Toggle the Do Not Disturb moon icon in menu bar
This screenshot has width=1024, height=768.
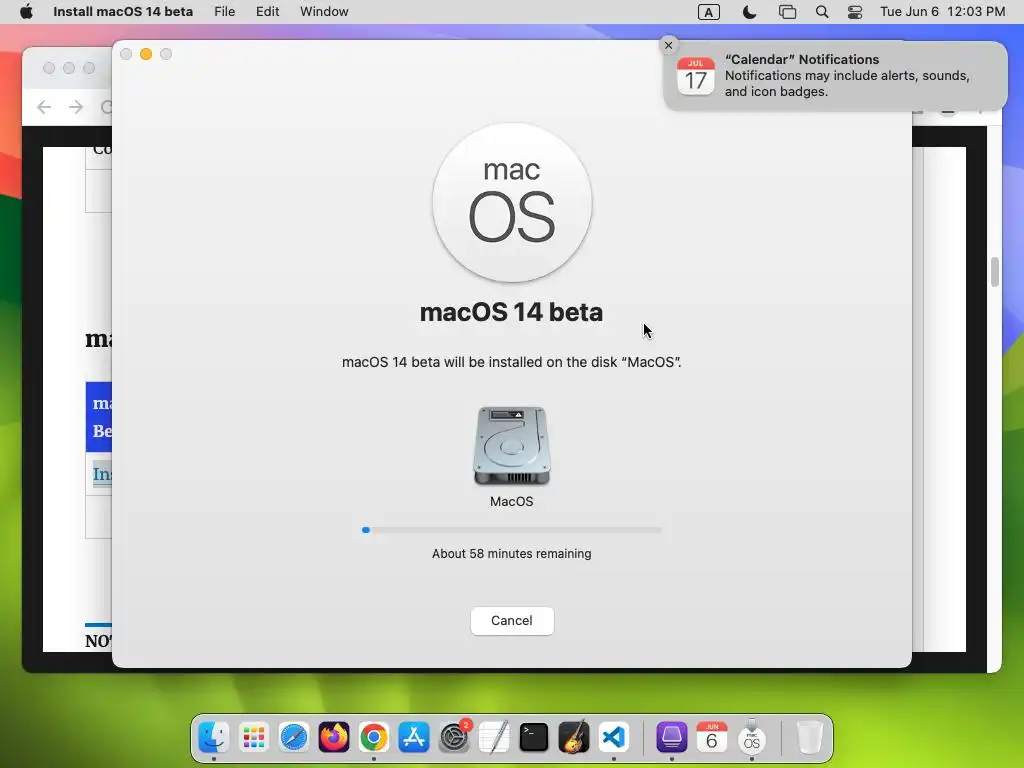(x=749, y=12)
